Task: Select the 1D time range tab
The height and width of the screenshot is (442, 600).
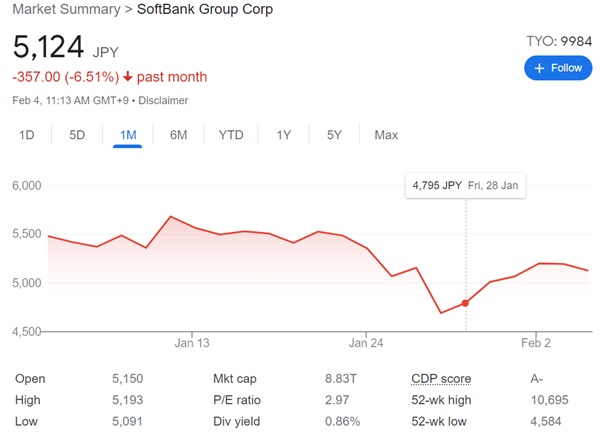Action: click(x=27, y=135)
